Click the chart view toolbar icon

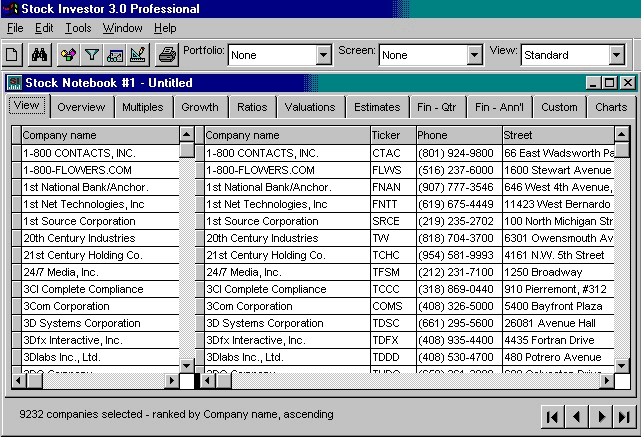[115, 54]
